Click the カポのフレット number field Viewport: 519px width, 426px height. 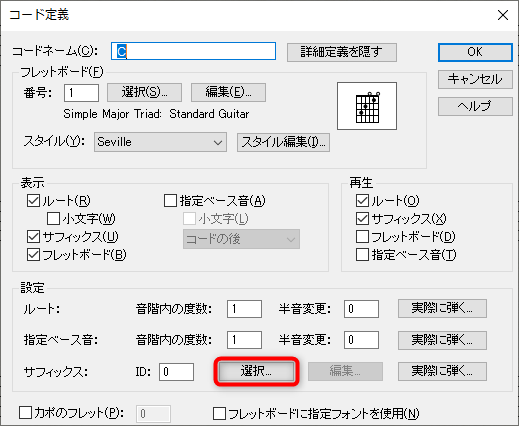pyautogui.click(x=153, y=414)
